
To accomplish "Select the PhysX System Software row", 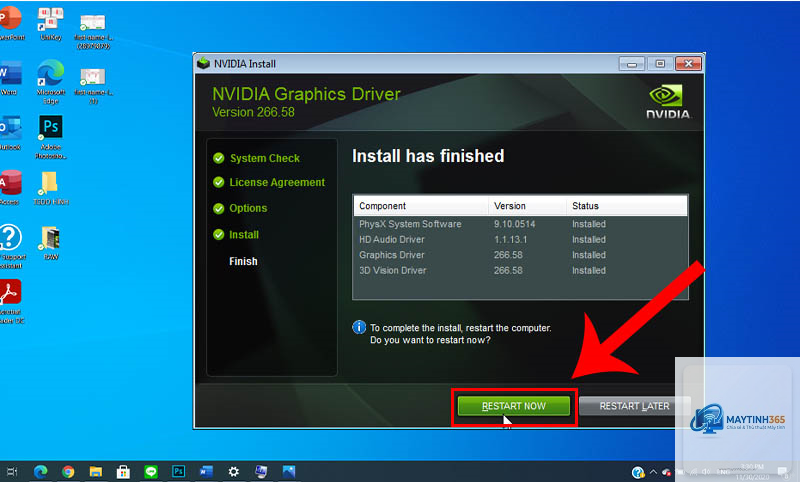I will coord(520,224).
